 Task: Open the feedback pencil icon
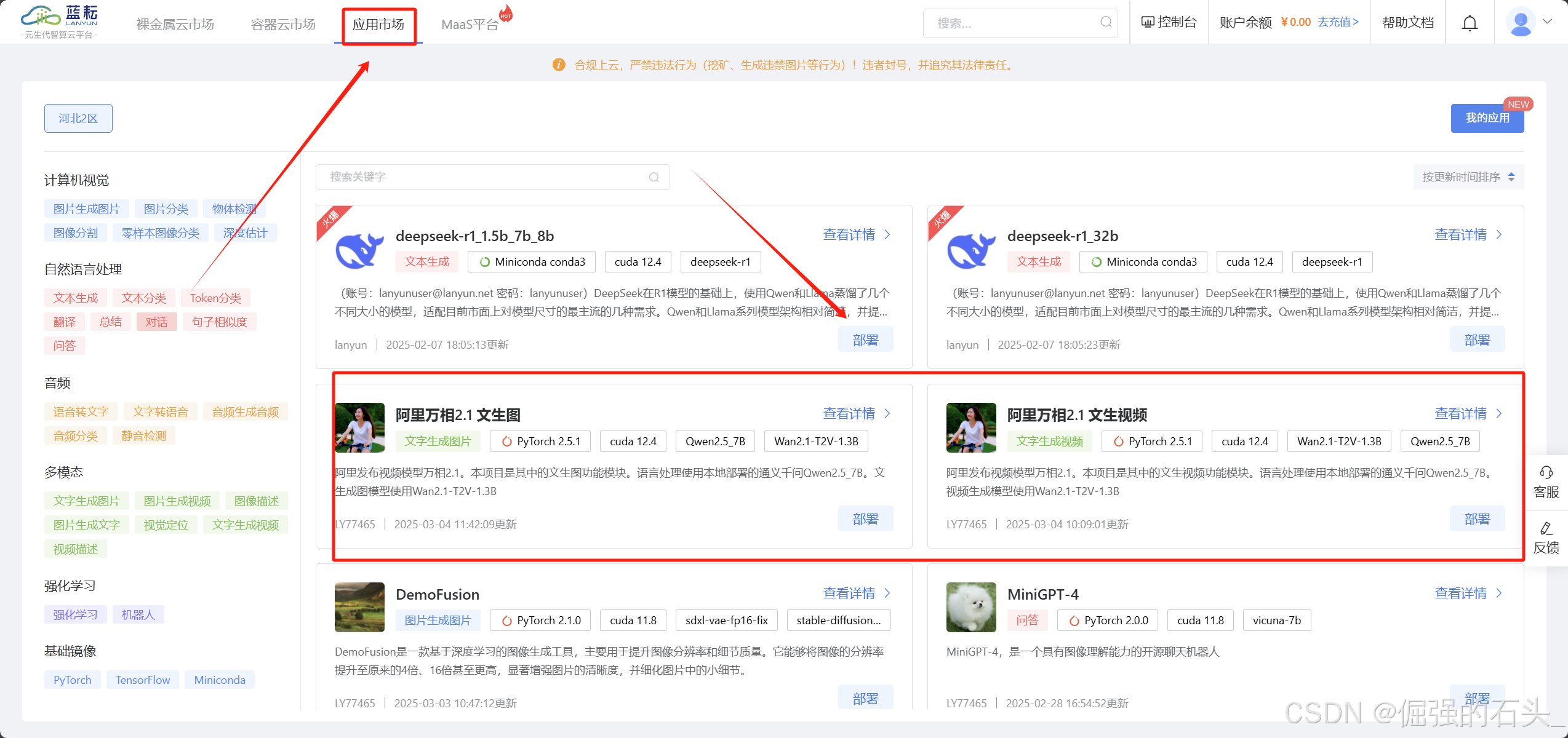coord(1546,528)
